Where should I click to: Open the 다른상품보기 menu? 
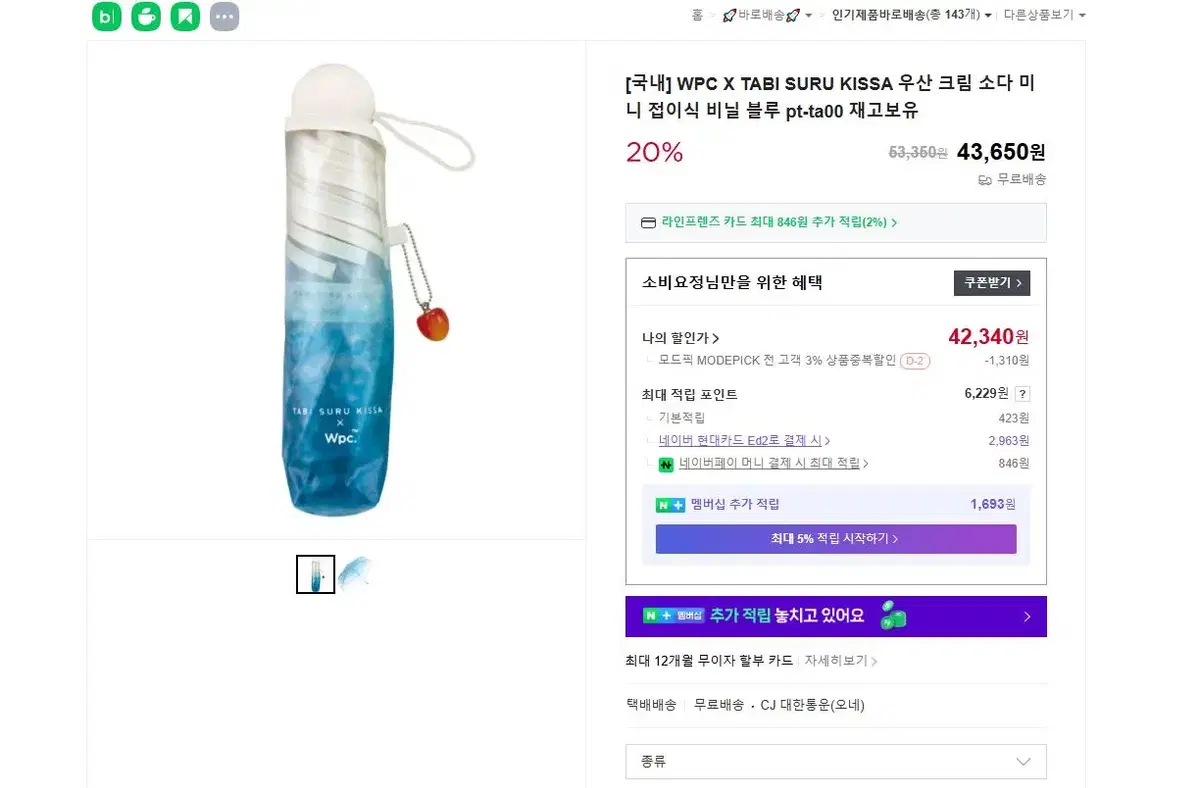coord(1044,15)
